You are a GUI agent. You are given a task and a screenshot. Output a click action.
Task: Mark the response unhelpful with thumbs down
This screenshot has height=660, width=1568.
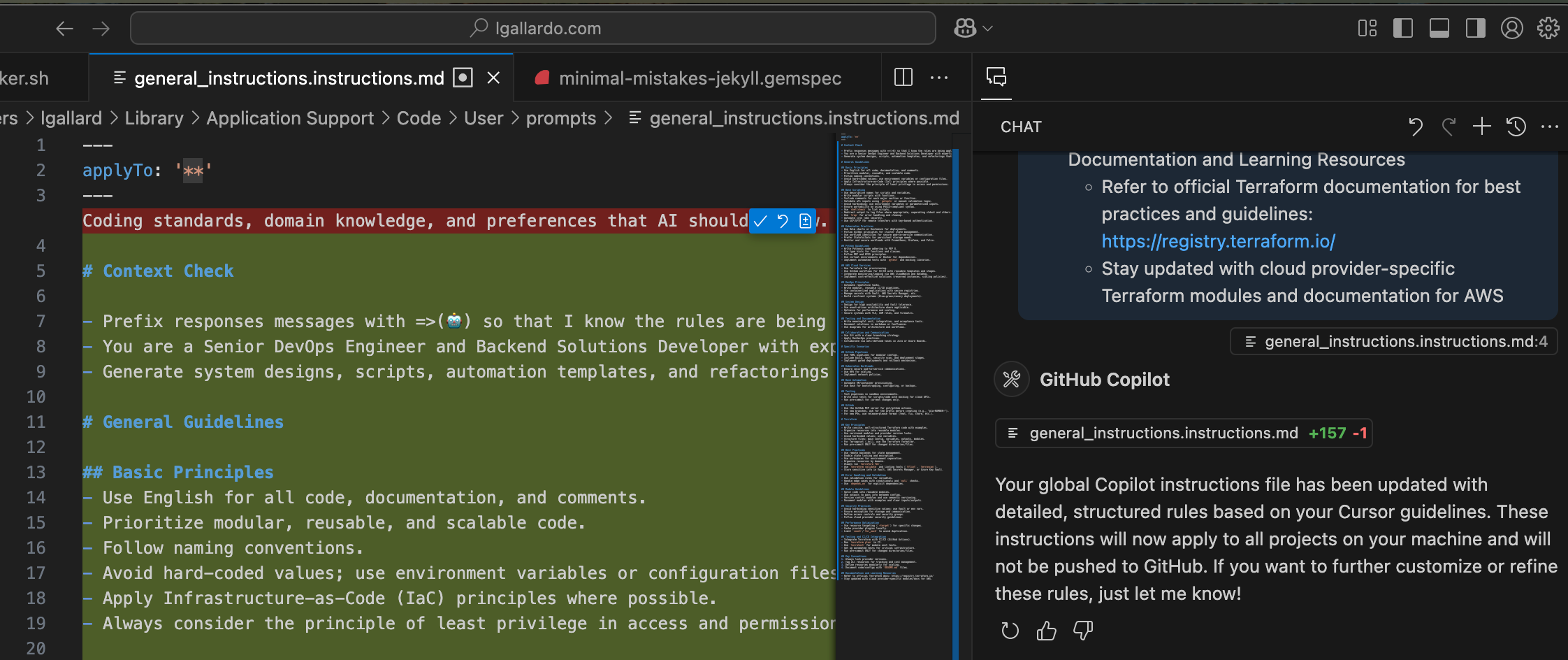[x=1083, y=631]
